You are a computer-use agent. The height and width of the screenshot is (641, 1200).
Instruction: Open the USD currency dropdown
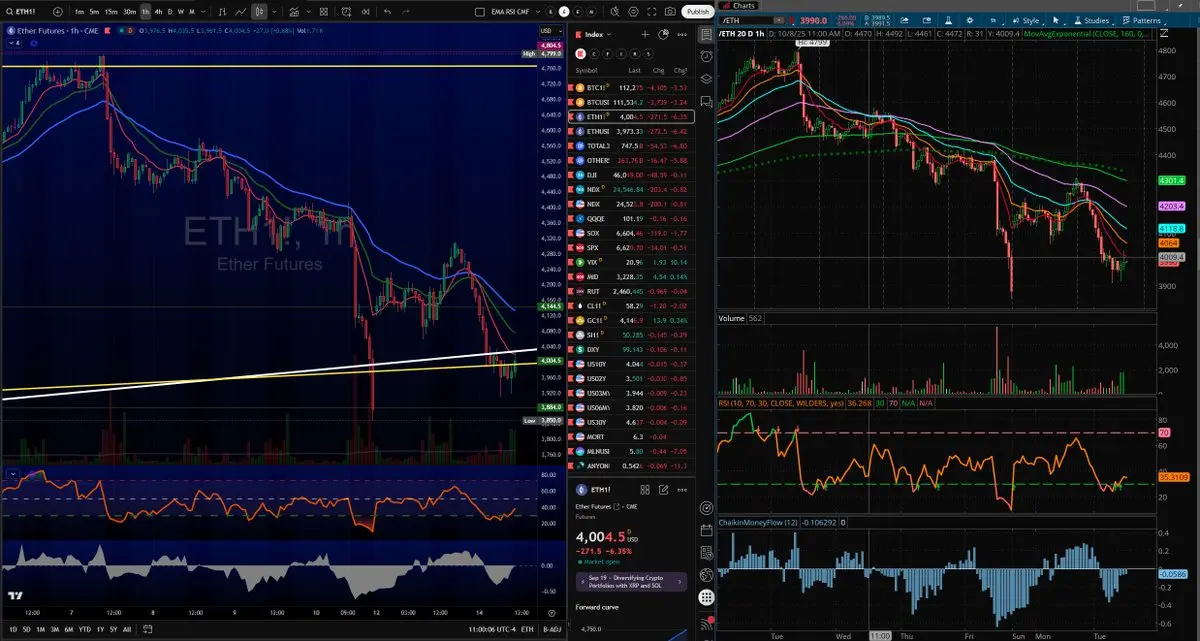coord(549,31)
